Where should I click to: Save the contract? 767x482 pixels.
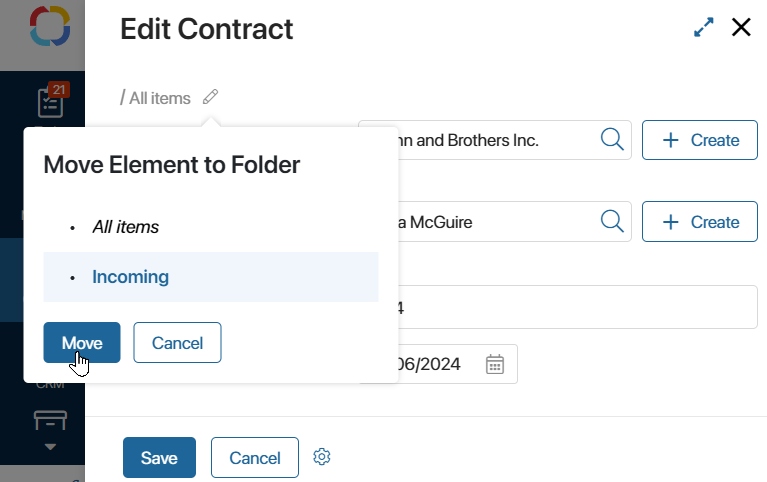tap(159, 458)
